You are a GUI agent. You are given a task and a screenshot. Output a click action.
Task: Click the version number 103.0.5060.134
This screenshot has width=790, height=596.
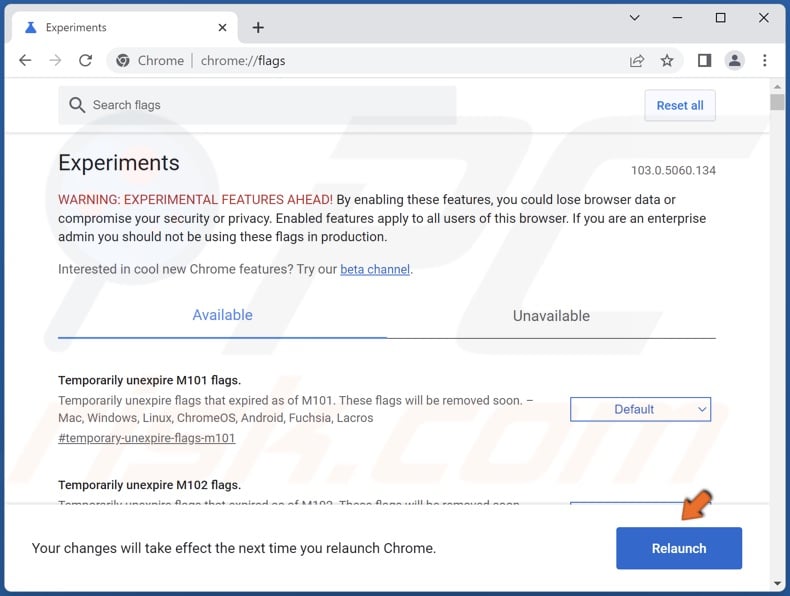pyautogui.click(x=673, y=170)
